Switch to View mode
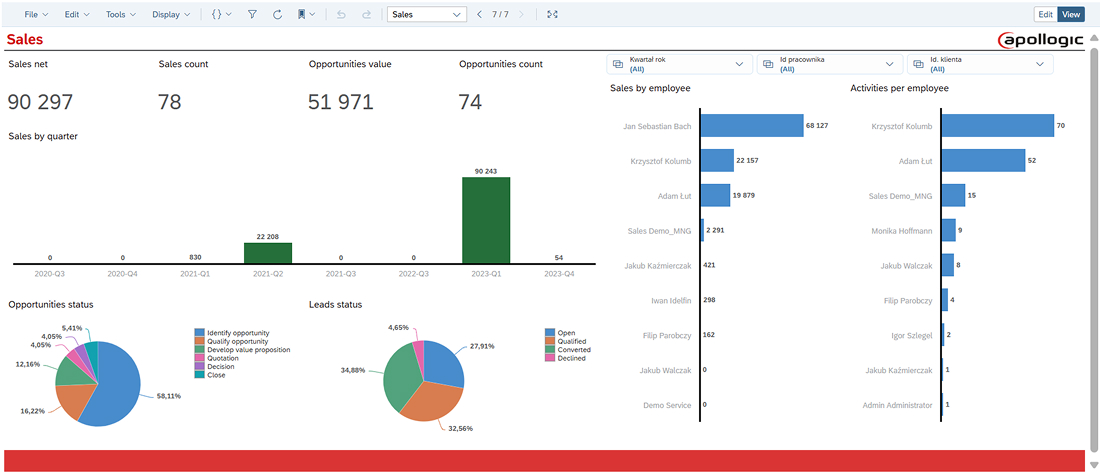 1071,15
